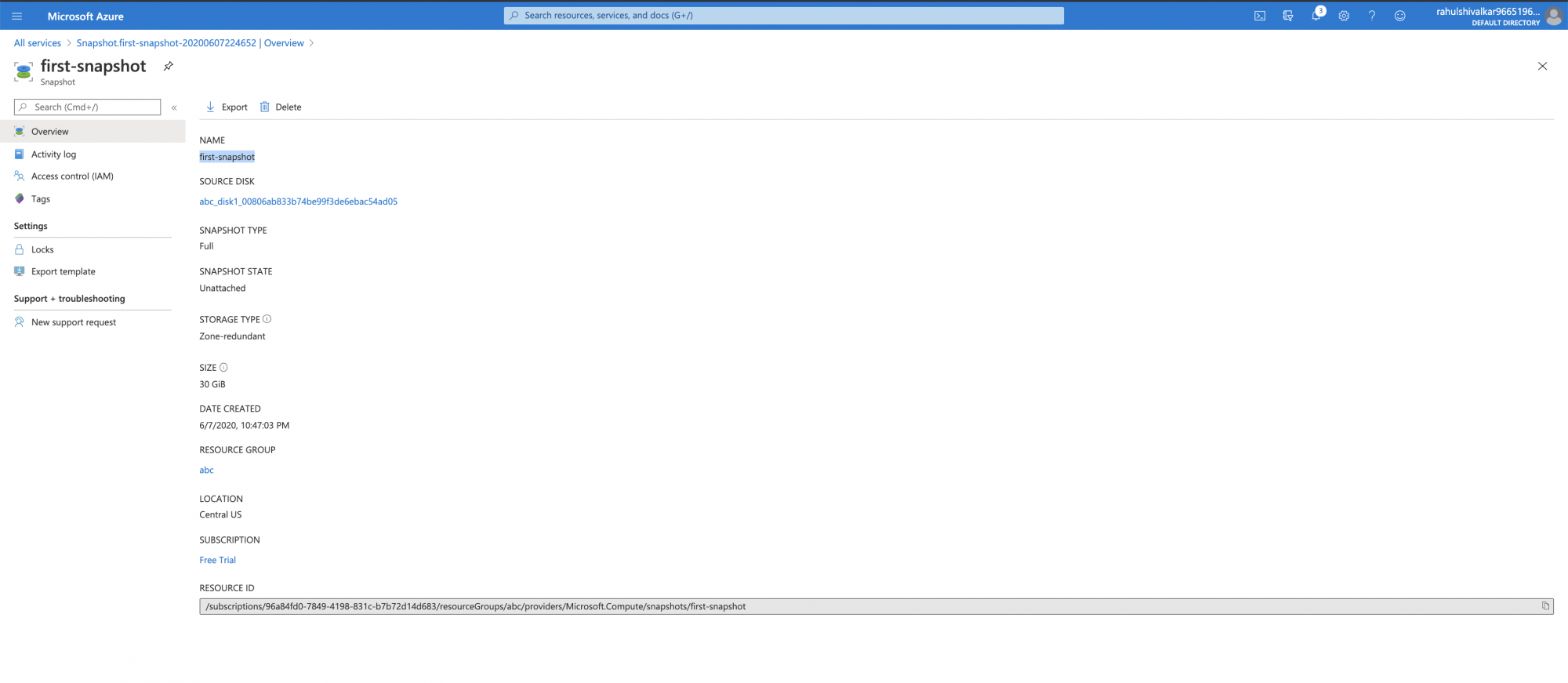Open the portal settings gear icon
The width and height of the screenshot is (1568, 683).
click(x=1344, y=16)
